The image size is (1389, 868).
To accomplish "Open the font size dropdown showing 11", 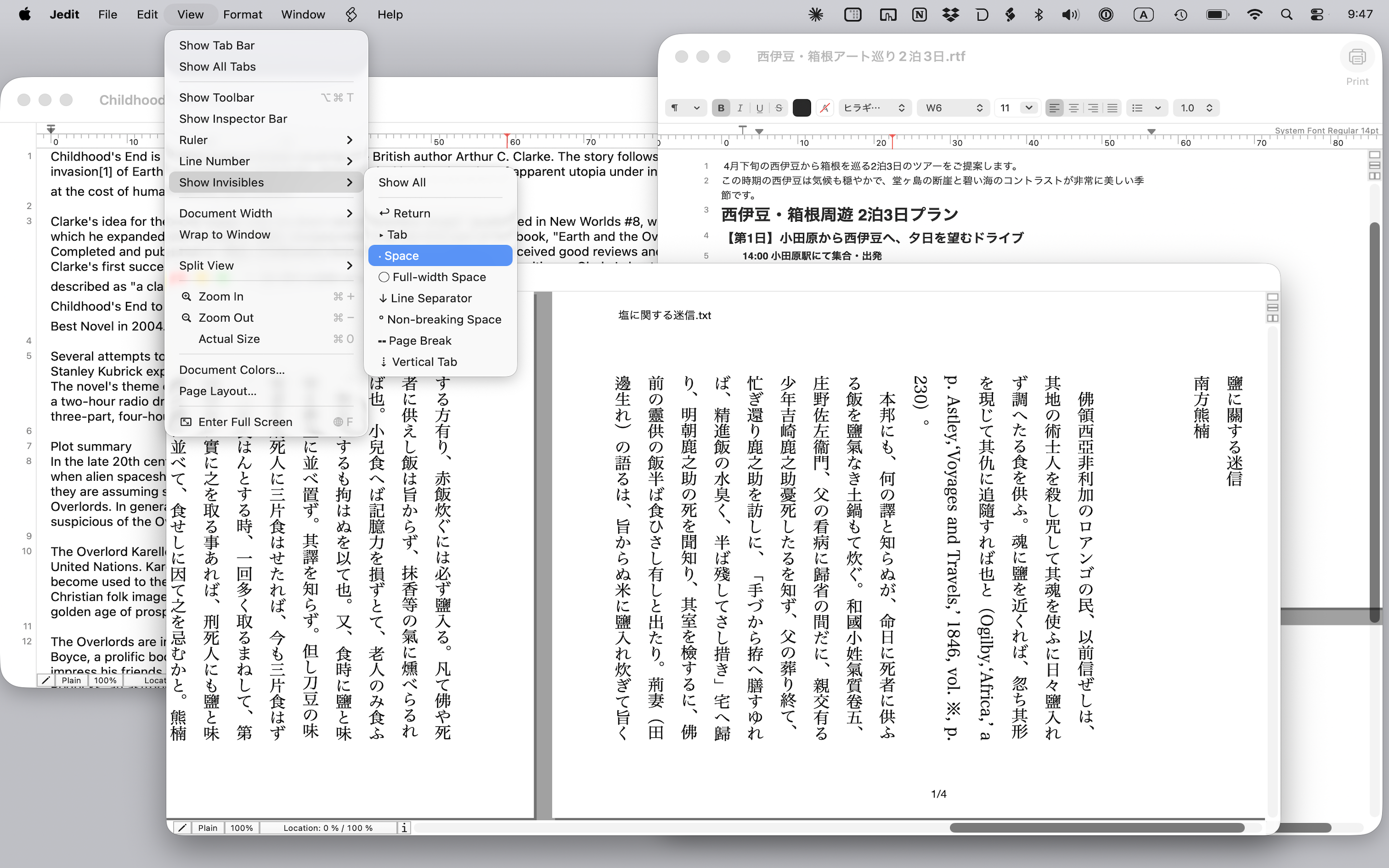I will [1017, 108].
